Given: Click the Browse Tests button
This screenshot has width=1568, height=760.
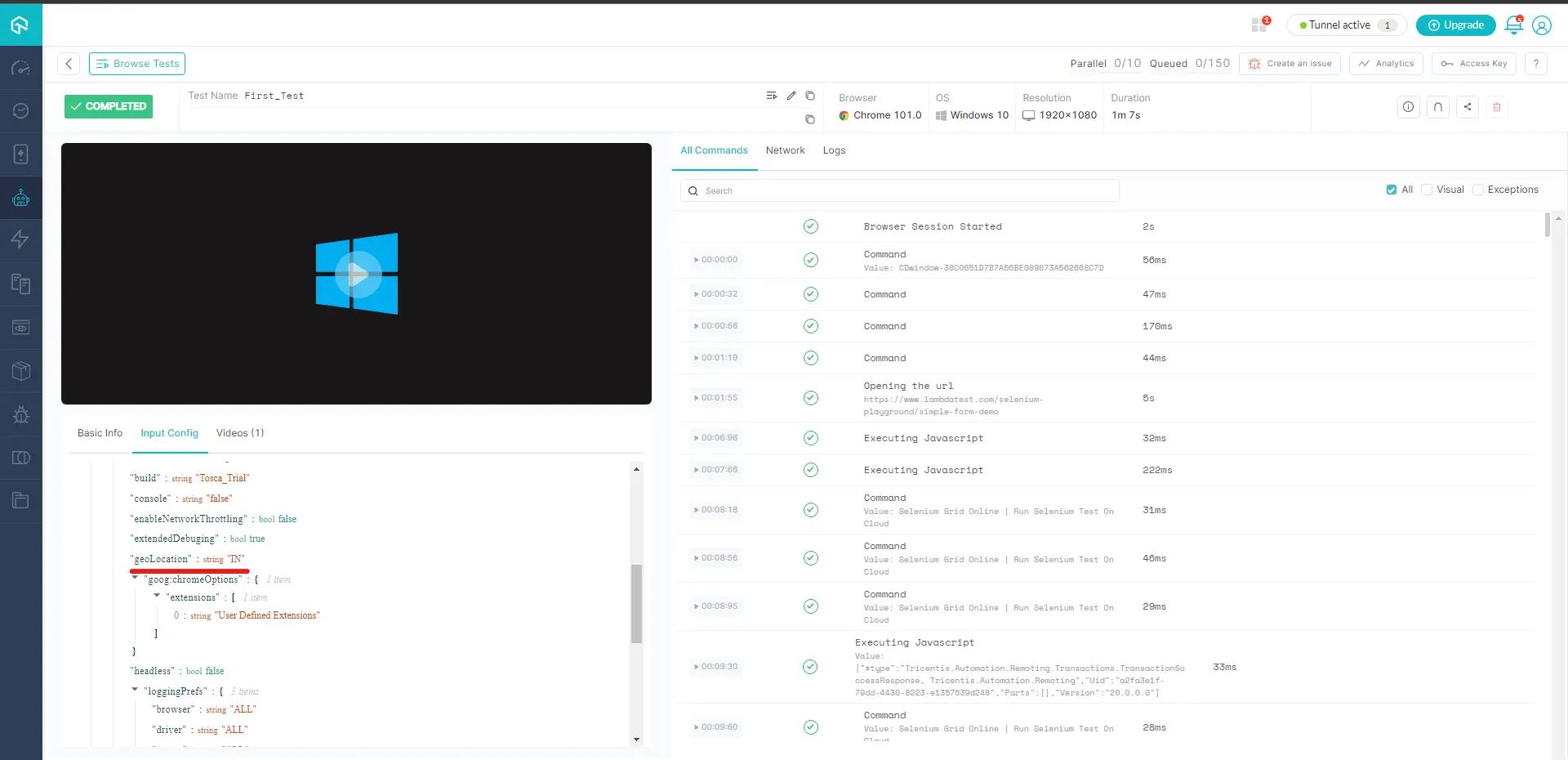Looking at the screenshot, I should coord(137,64).
